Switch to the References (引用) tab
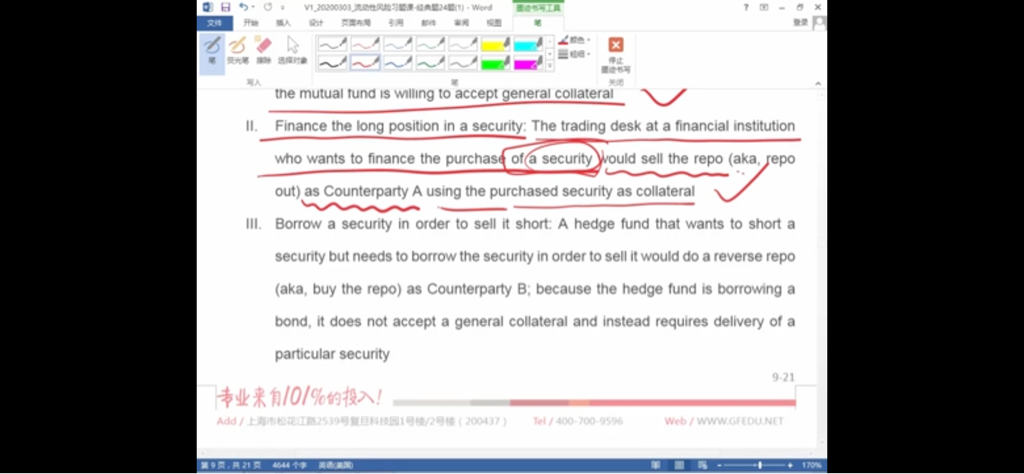 [396, 23]
